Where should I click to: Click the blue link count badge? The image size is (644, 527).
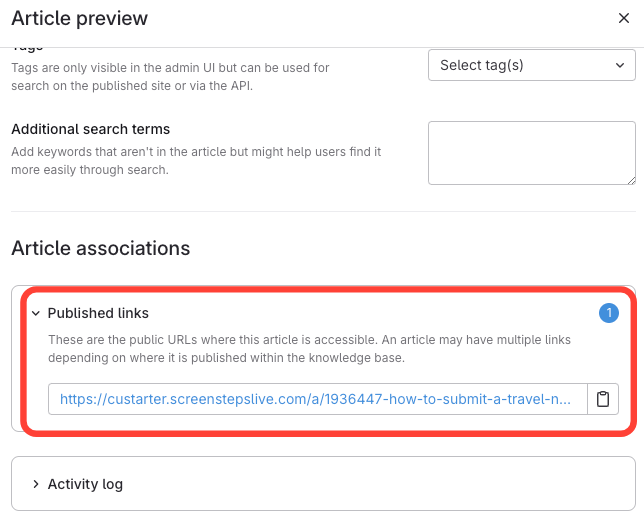(608, 313)
